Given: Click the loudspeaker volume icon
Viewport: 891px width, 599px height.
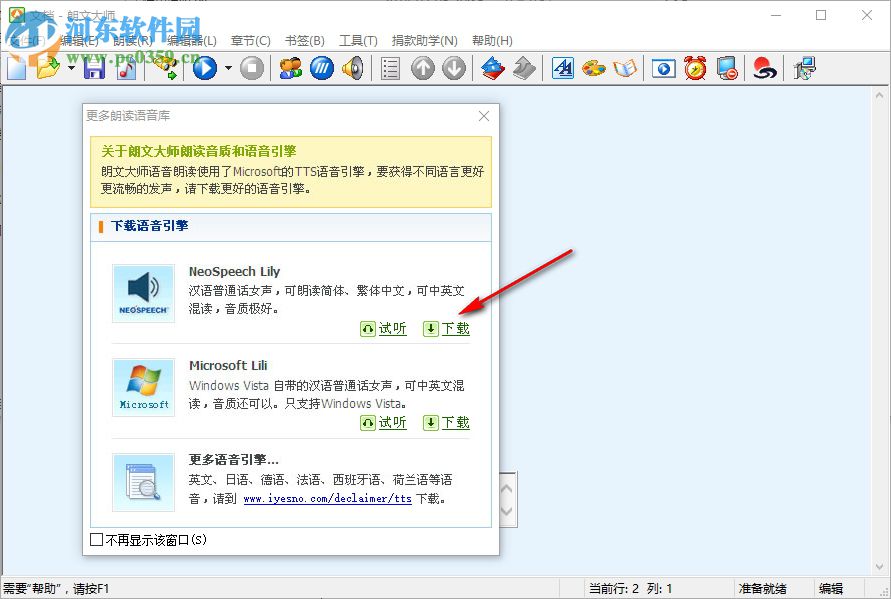Looking at the screenshot, I should 352,68.
